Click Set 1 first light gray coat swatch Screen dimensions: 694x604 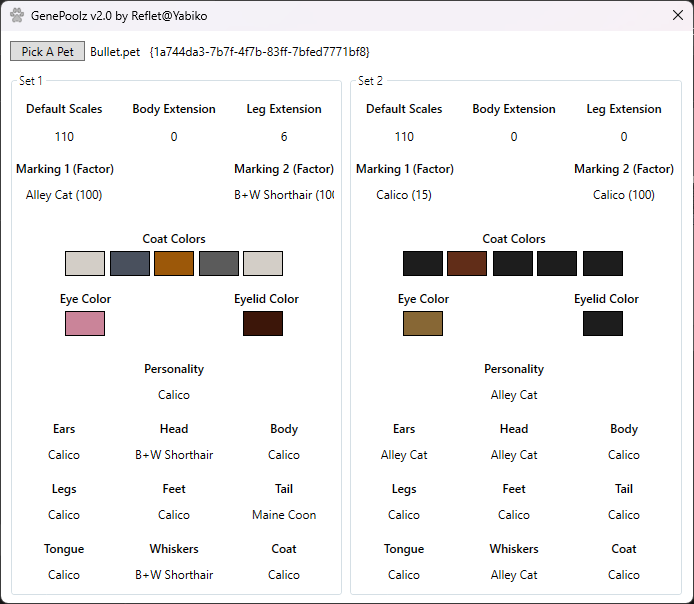point(85,263)
